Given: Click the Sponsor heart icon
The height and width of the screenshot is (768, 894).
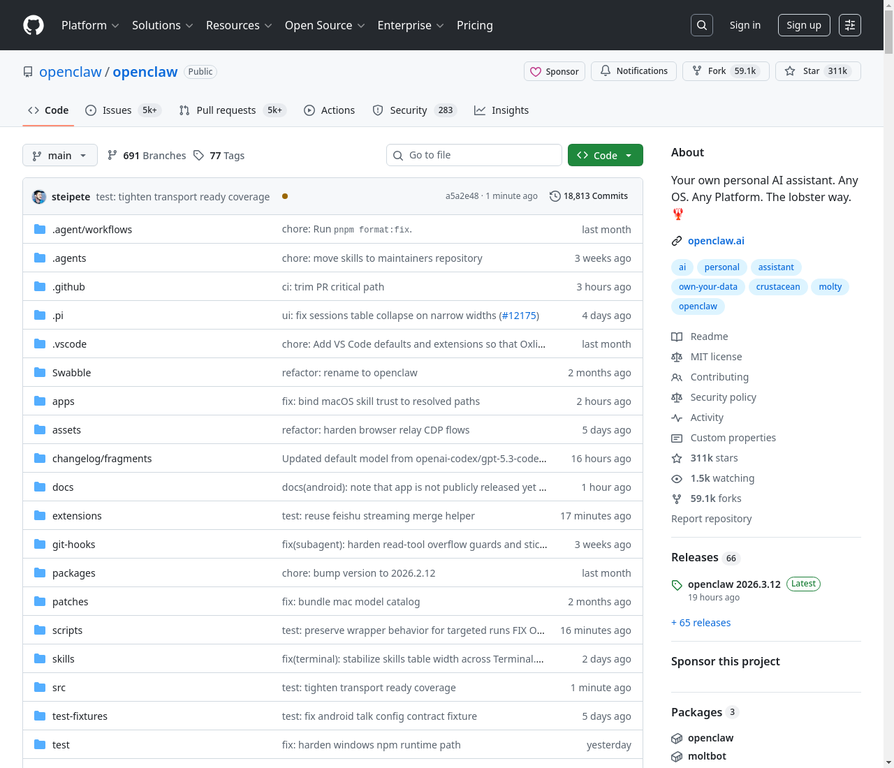Looking at the screenshot, I should (537, 71).
